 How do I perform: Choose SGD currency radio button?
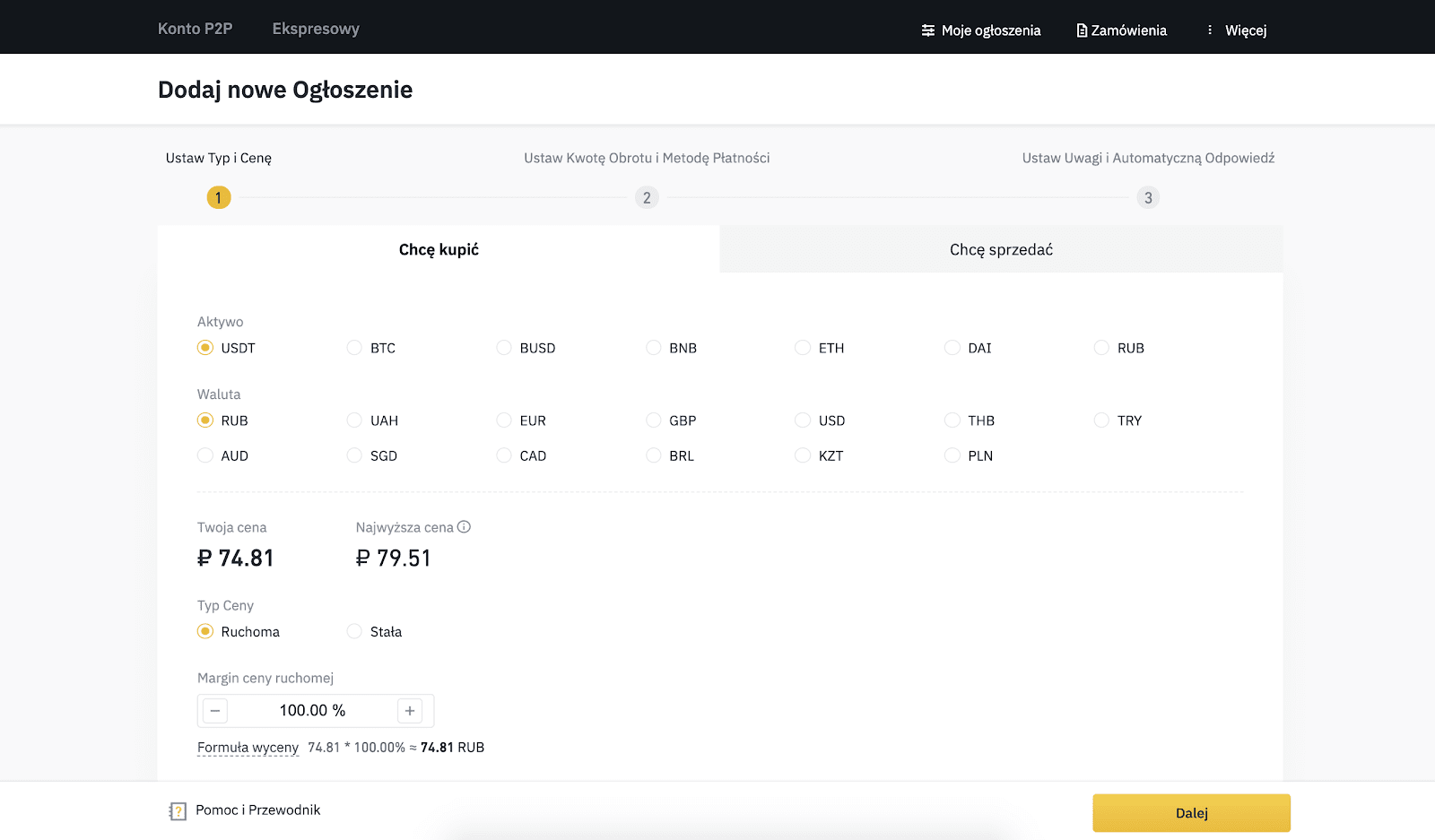[x=354, y=455]
